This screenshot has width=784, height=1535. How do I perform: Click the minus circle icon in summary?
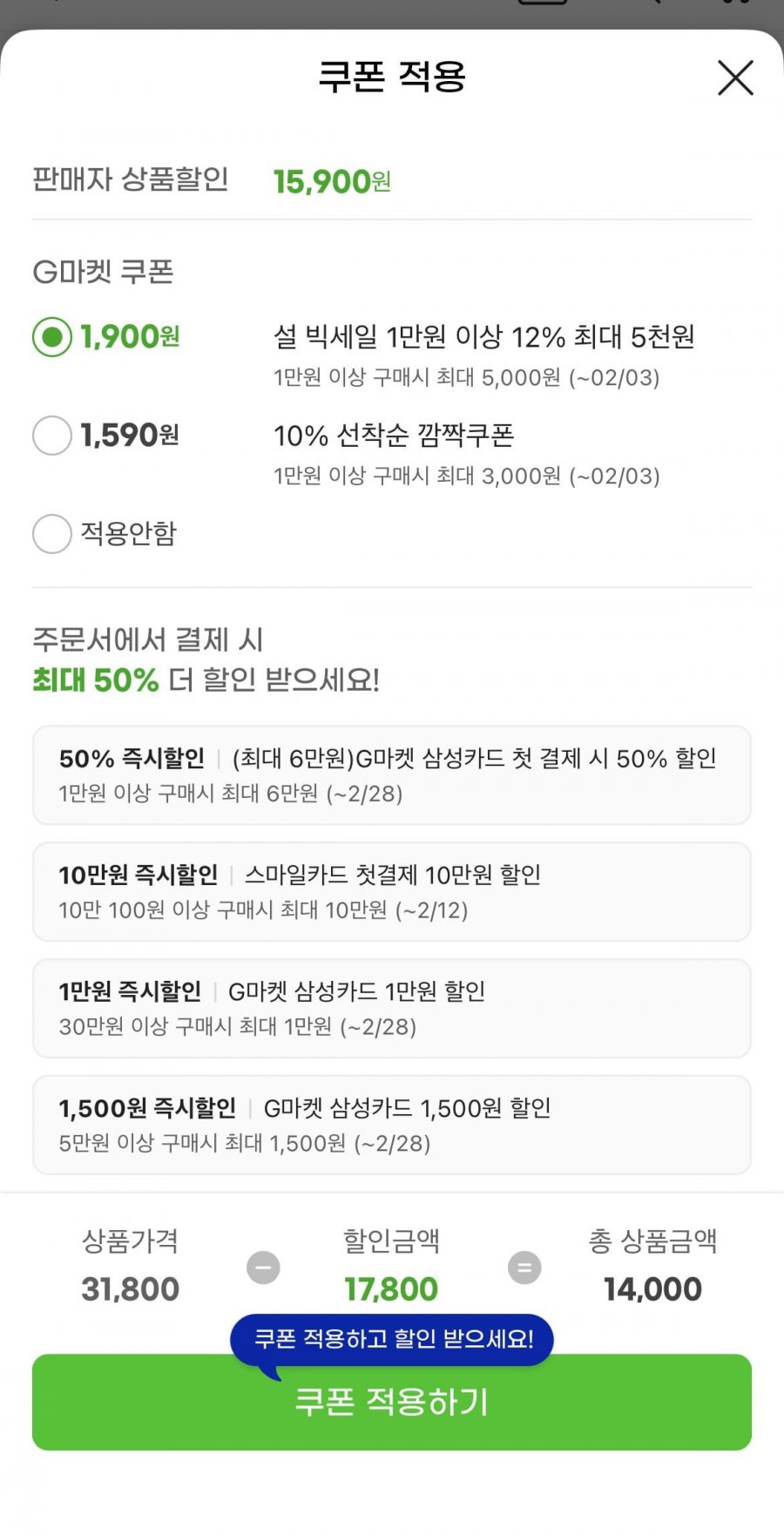pyautogui.click(x=263, y=1268)
